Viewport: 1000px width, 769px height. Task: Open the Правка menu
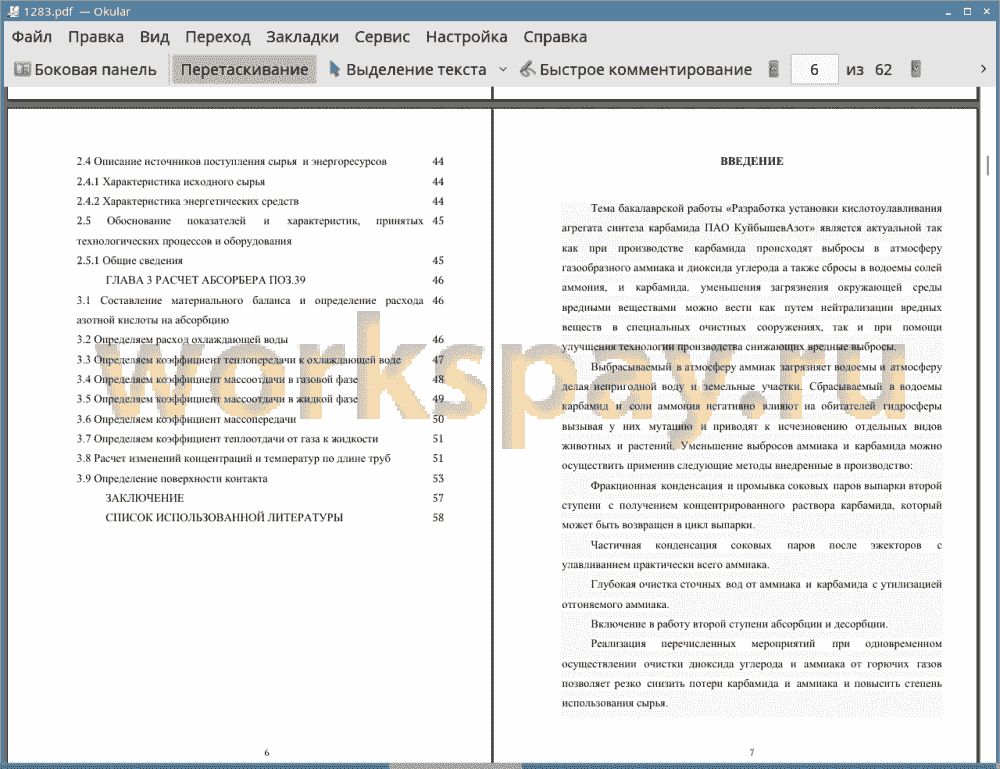pos(96,37)
